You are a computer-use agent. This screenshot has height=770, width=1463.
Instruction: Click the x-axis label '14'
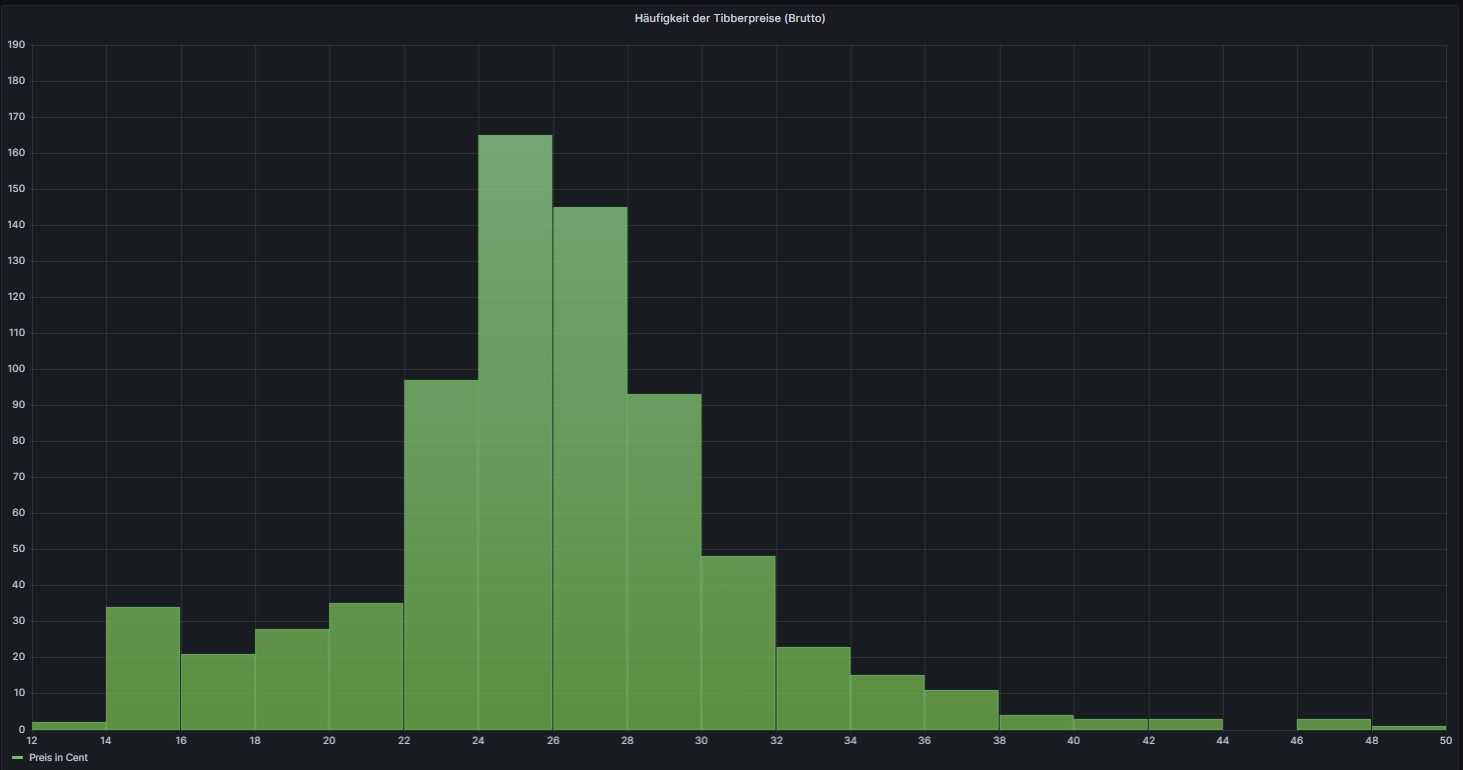(x=106, y=741)
